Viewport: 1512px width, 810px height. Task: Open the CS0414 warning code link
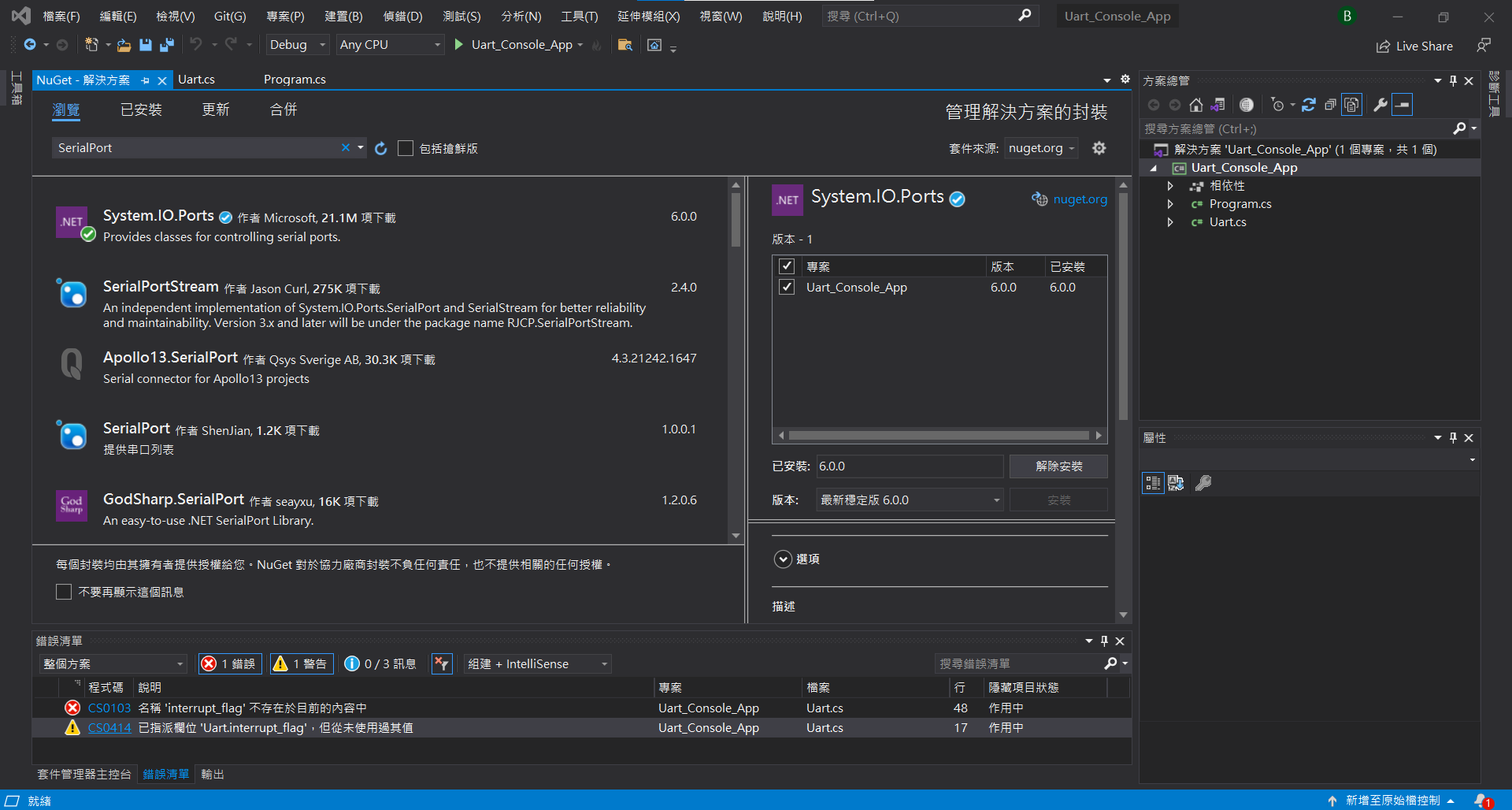point(109,728)
